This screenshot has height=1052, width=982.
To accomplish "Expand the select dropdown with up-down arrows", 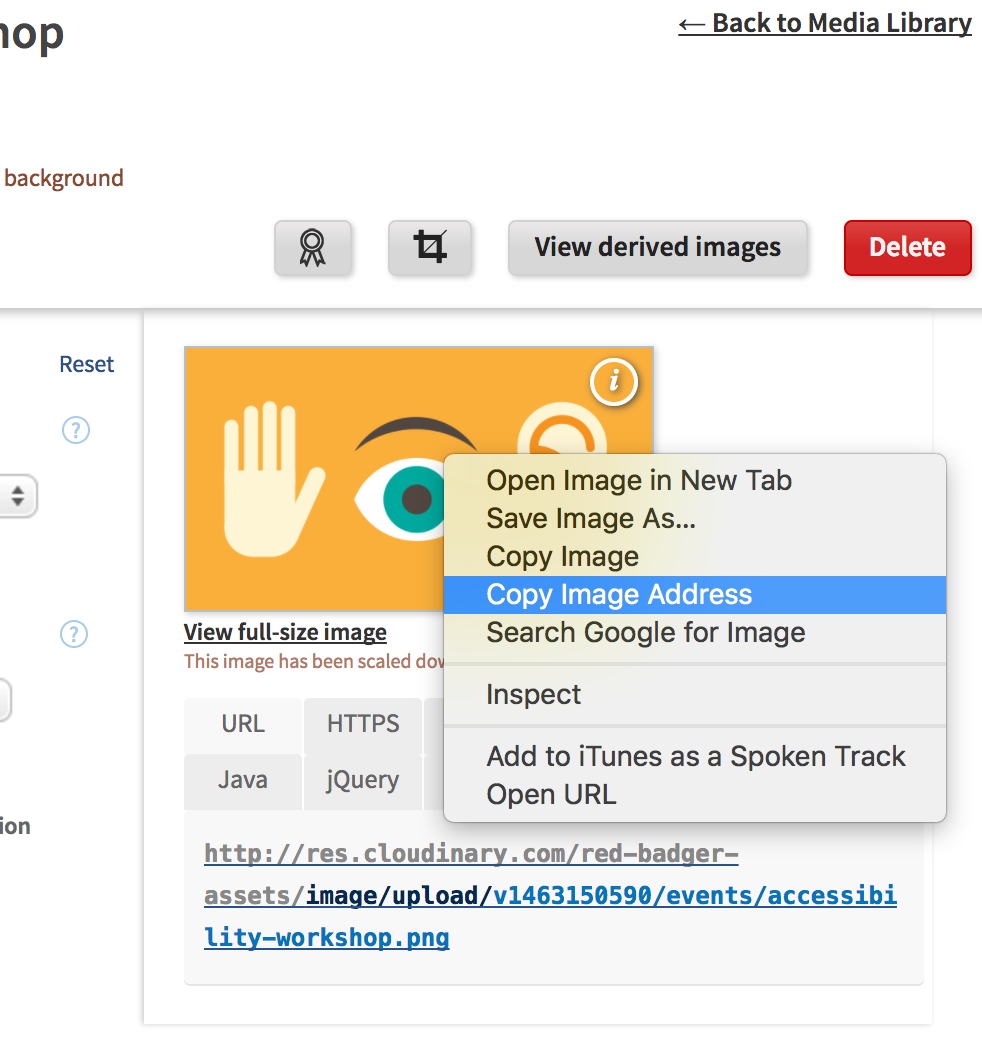I will click(18, 496).
